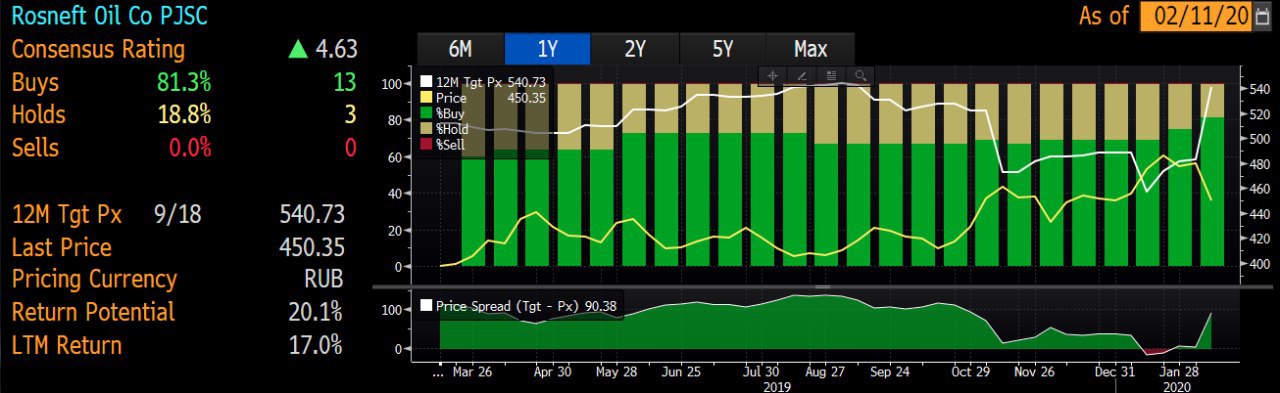Click the Pricing Currency RUB value

(324, 279)
